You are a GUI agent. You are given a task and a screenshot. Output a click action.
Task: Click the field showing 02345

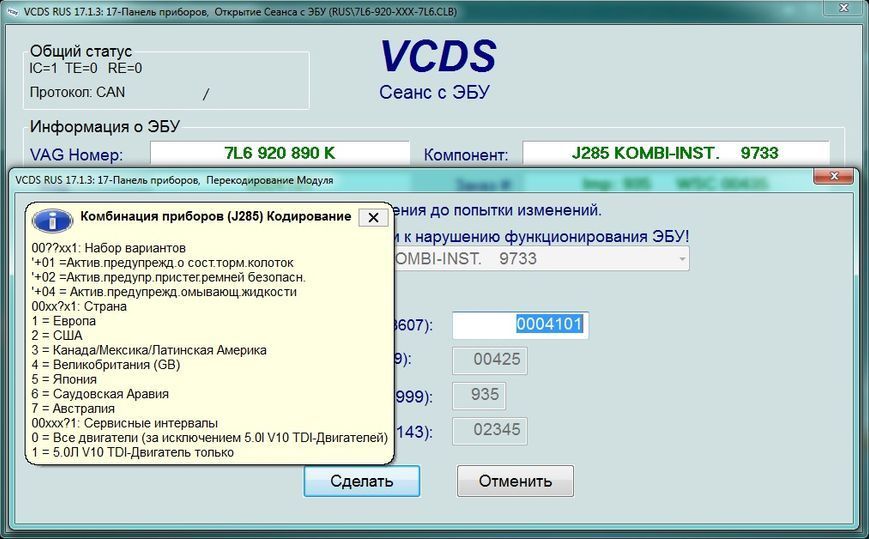click(x=489, y=431)
